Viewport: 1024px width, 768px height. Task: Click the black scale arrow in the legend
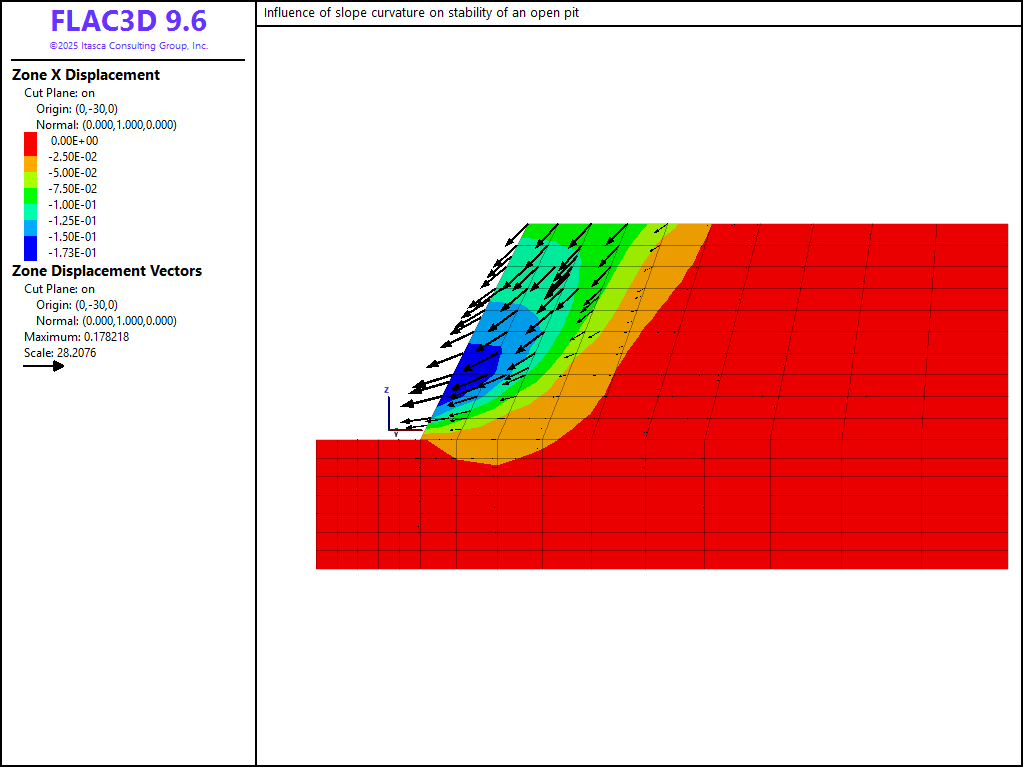(x=44, y=366)
